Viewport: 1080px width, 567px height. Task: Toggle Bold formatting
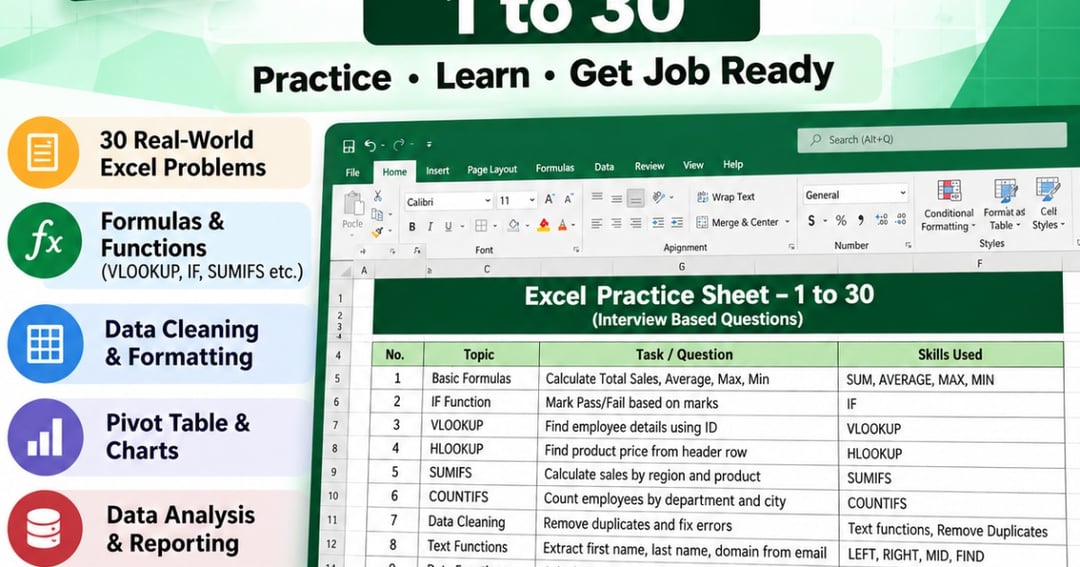click(412, 227)
